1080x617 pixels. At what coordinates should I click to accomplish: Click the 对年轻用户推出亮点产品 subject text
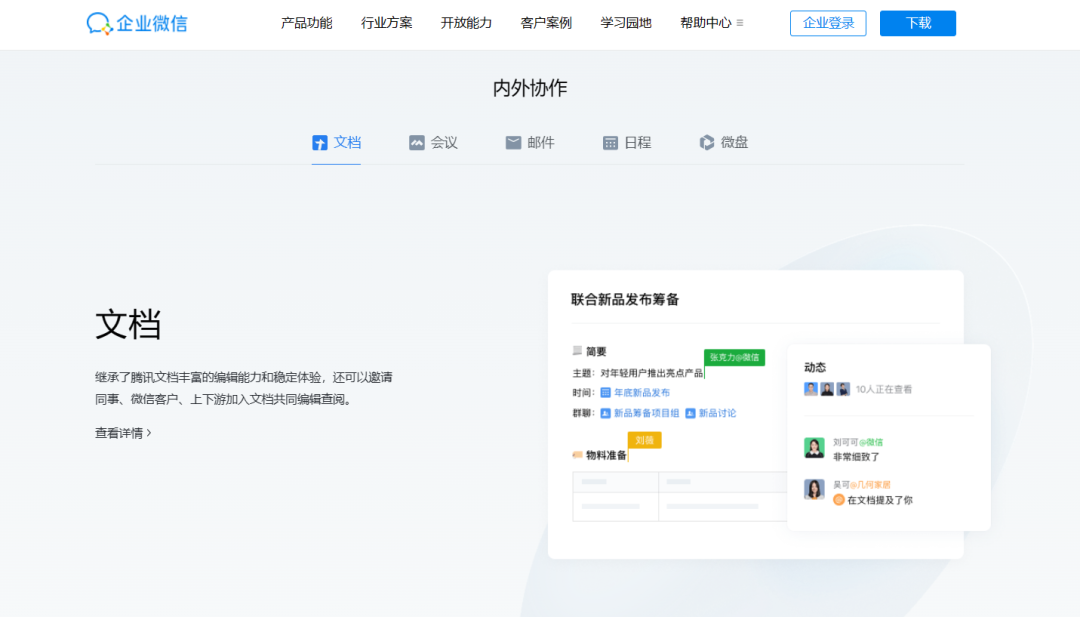point(652,373)
